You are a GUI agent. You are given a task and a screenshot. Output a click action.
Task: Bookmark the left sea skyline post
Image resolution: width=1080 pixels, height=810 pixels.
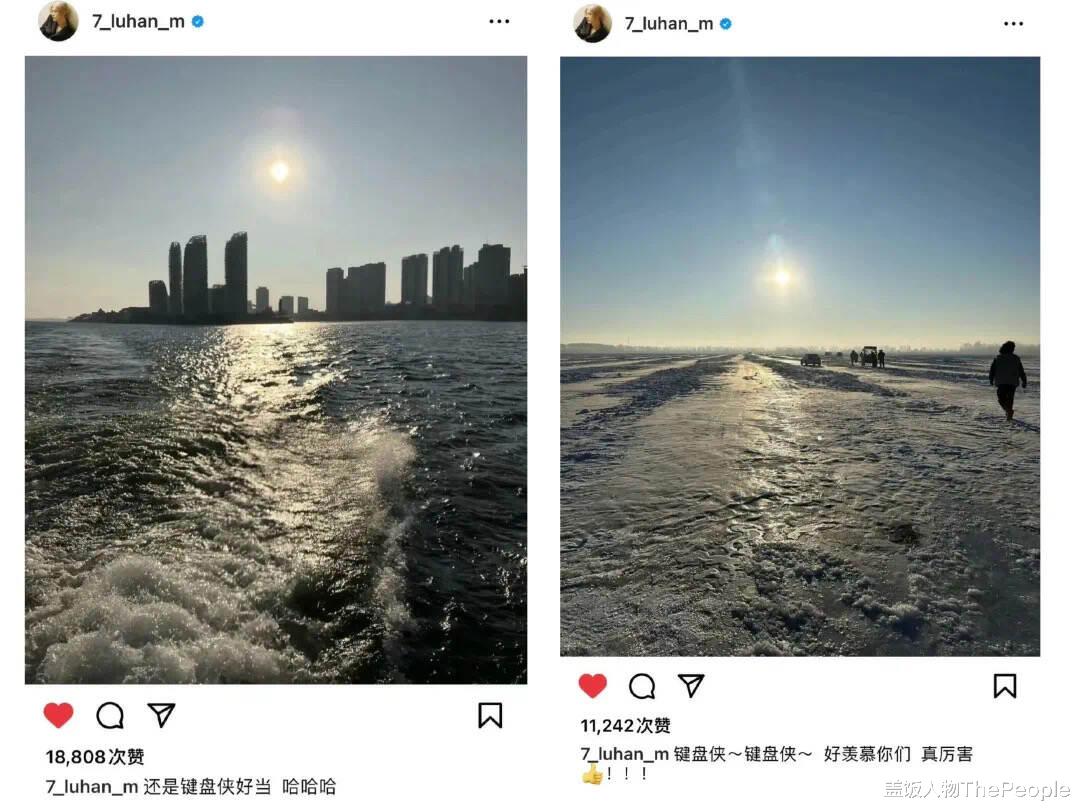point(490,715)
